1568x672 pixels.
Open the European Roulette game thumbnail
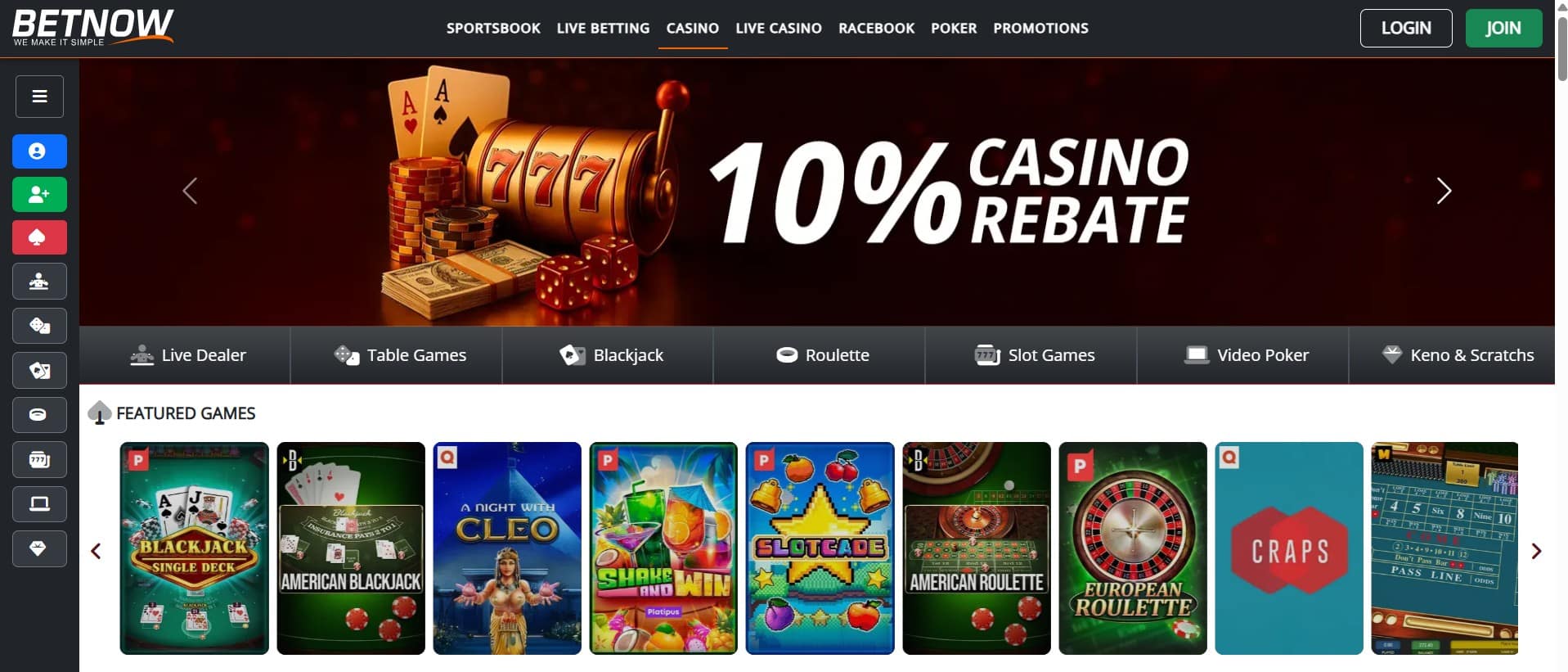coord(1133,548)
